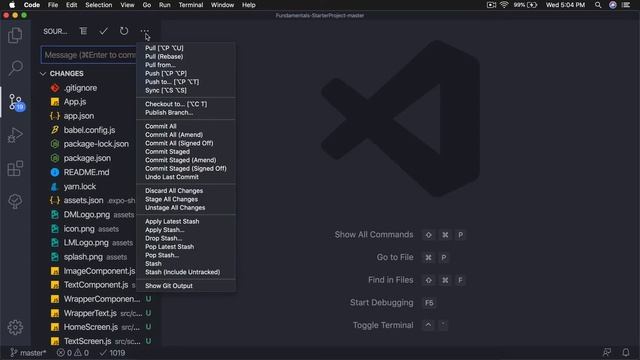Open the View menu

click(x=127, y=5)
